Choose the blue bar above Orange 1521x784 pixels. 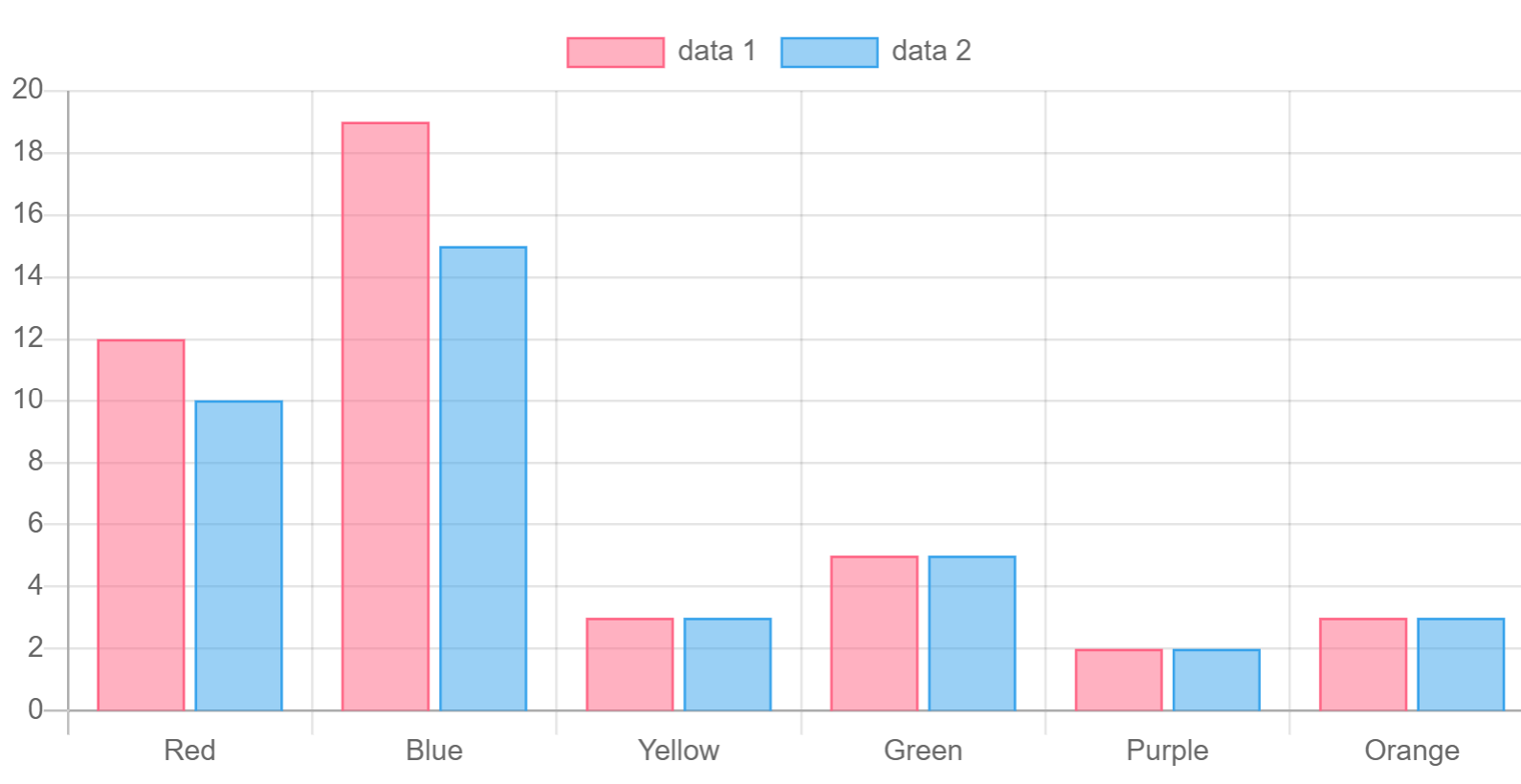point(1461,664)
